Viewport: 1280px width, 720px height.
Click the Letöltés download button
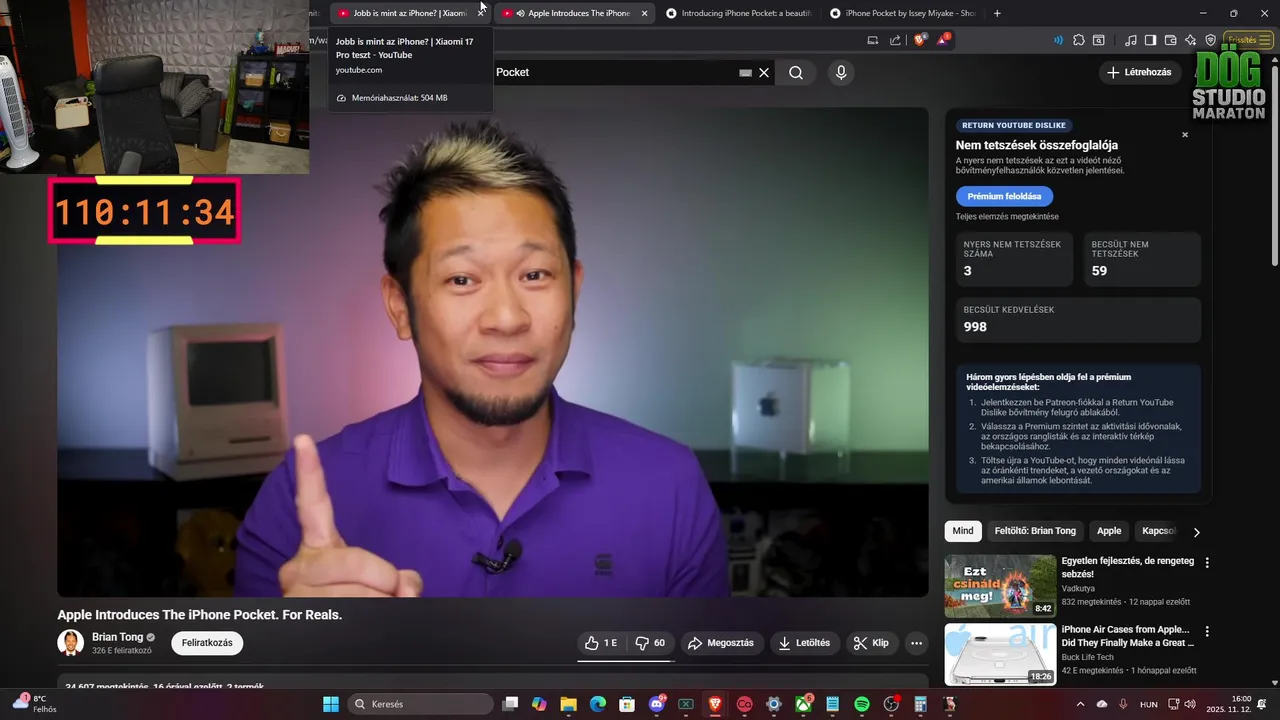(x=804, y=643)
